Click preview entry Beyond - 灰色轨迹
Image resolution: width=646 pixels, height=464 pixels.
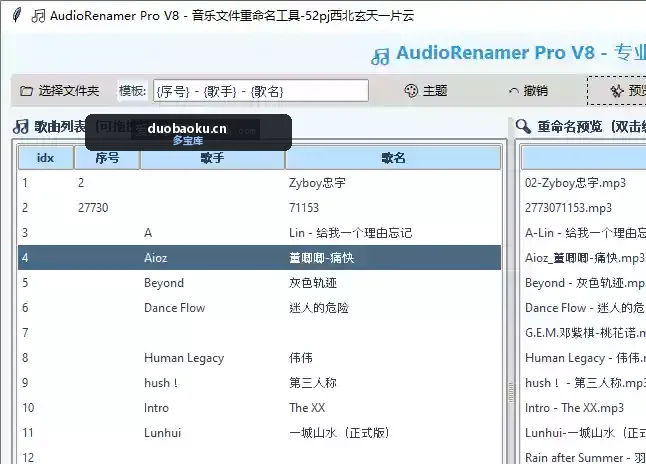(x=585, y=283)
